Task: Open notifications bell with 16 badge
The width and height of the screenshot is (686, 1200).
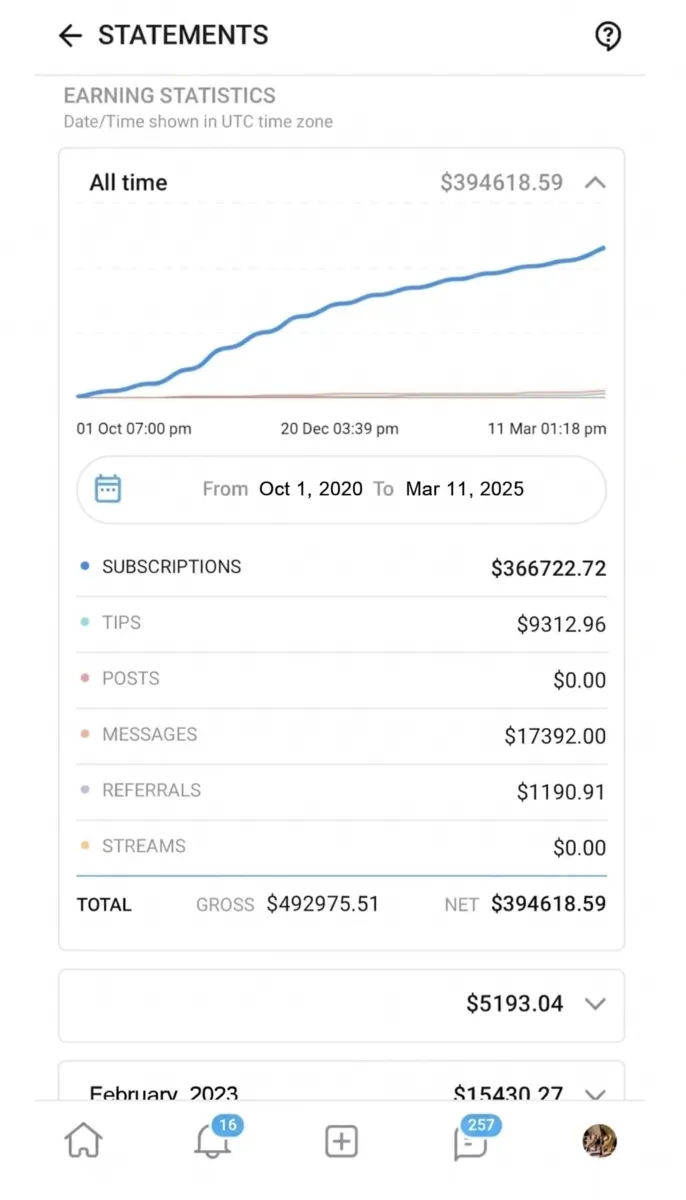Action: (x=212, y=1141)
